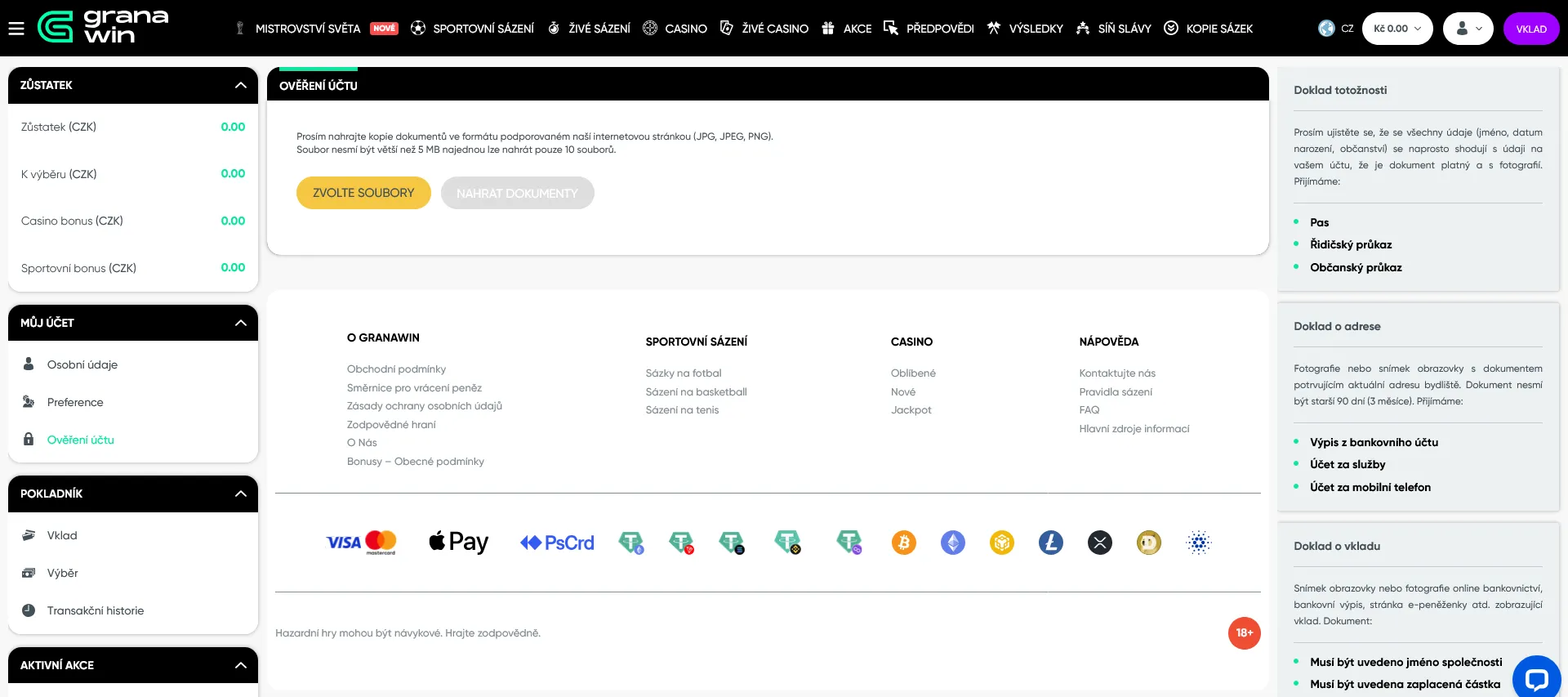Click the Apple Pay logo
The height and width of the screenshot is (697, 1568).
pos(459,542)
